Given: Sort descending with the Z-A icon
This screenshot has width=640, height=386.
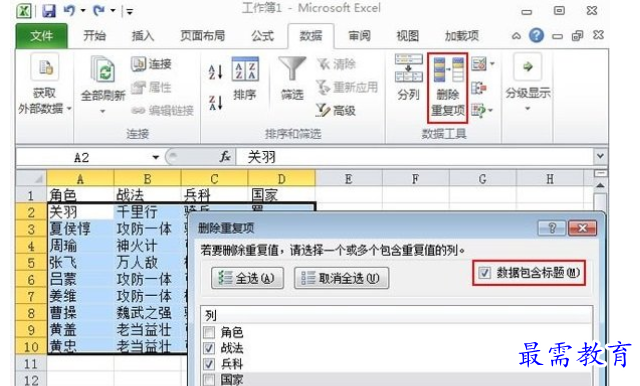Looking at the screenshot, I should tap(215, 102).
